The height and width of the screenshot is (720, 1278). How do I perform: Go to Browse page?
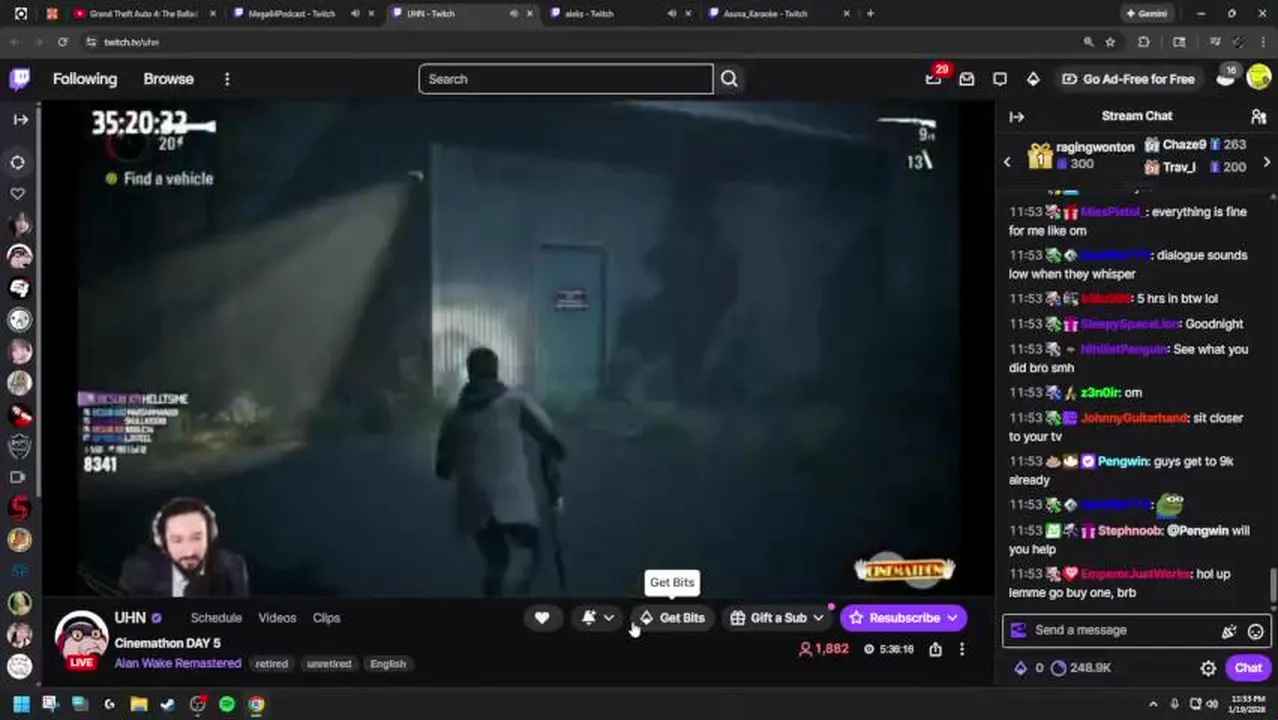pyautogui.click(x=168, y=79)
